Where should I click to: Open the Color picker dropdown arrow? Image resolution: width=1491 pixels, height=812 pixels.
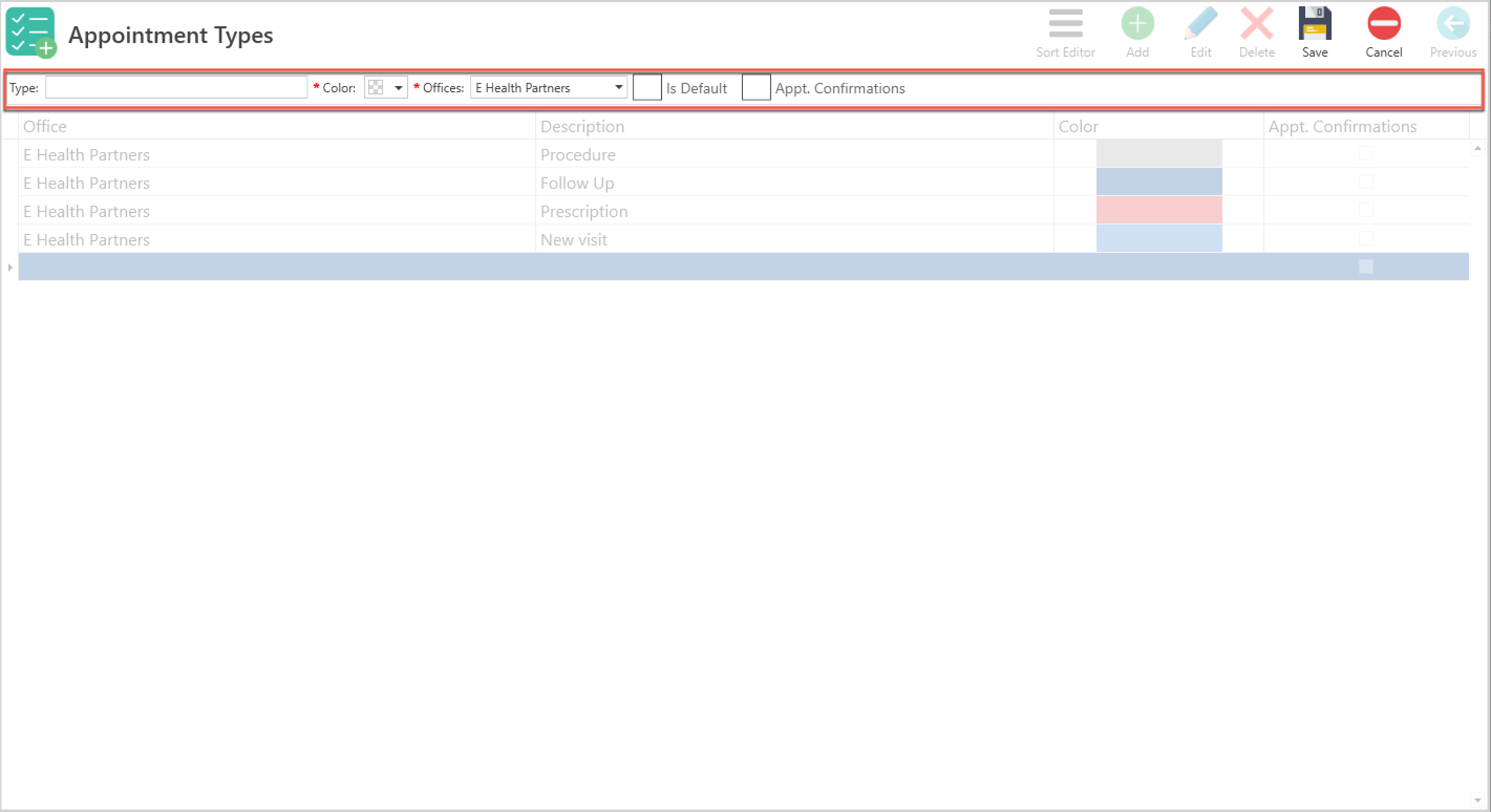(x=398, y=88)
